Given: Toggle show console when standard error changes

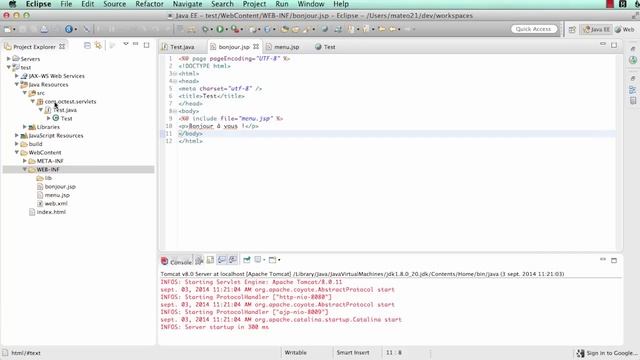Looking at the screenshot, I should [x=233, y=260].
